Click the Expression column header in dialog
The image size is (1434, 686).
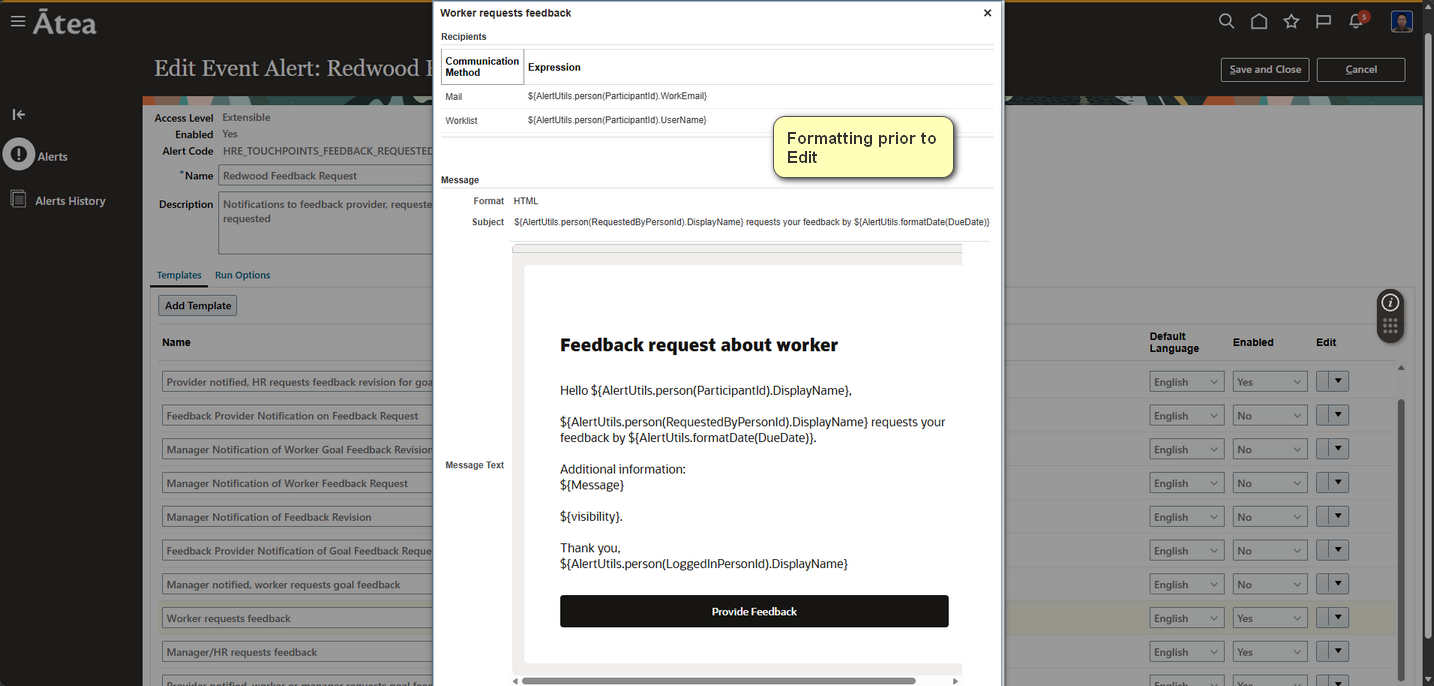[x=554, y=68]
